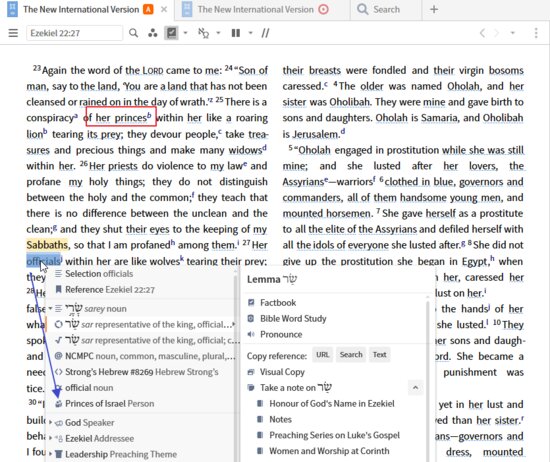Close the first NIV tab
The height and width of the screenshot is (462, 550).
[x=164, y=9]
